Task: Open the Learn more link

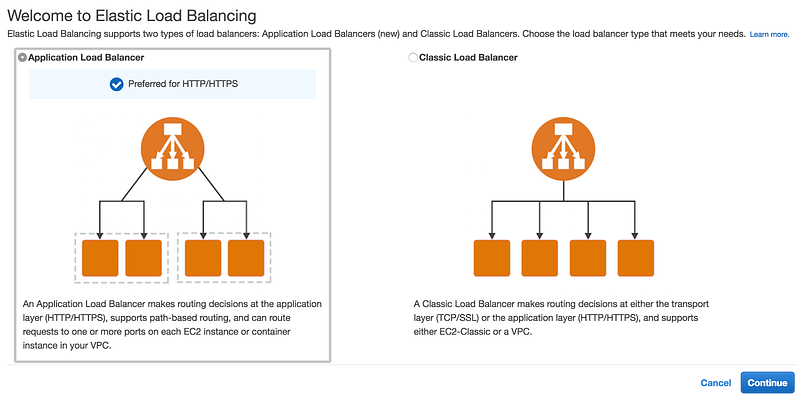Action: pyautogui.click(x=769, y=34)
